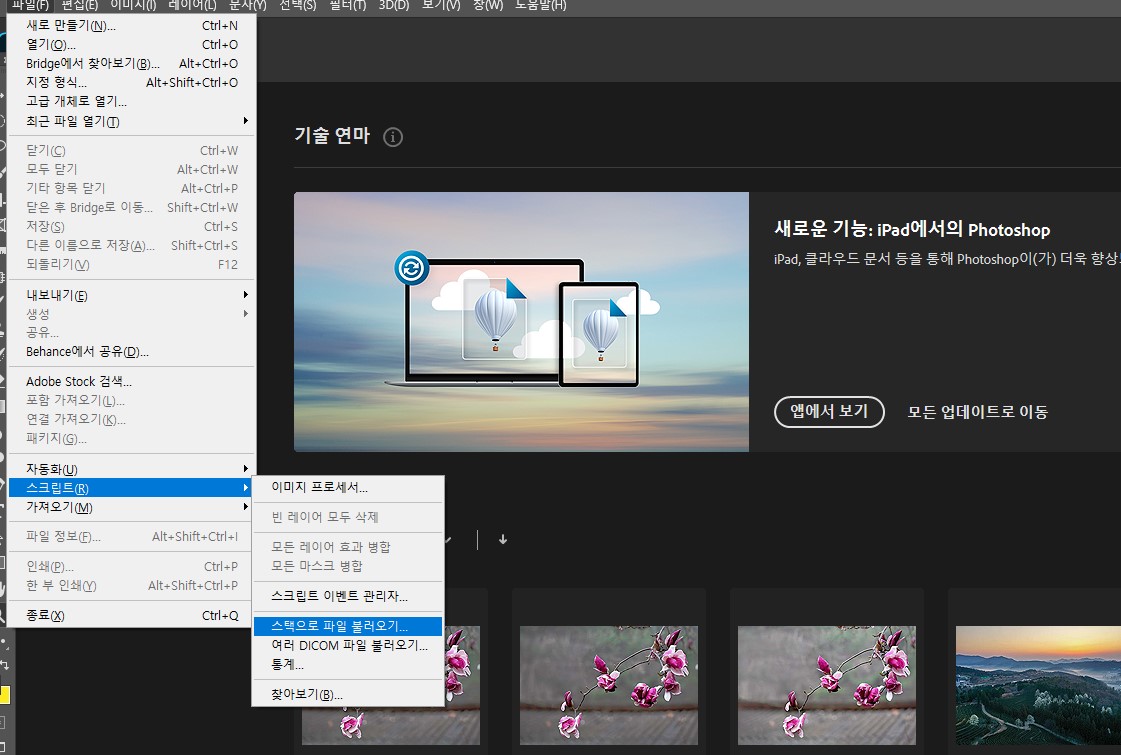The image size is (1121, 755).
Task: Choose 모든 레이어 효과 병합
Action: click(x=348, y=547)
